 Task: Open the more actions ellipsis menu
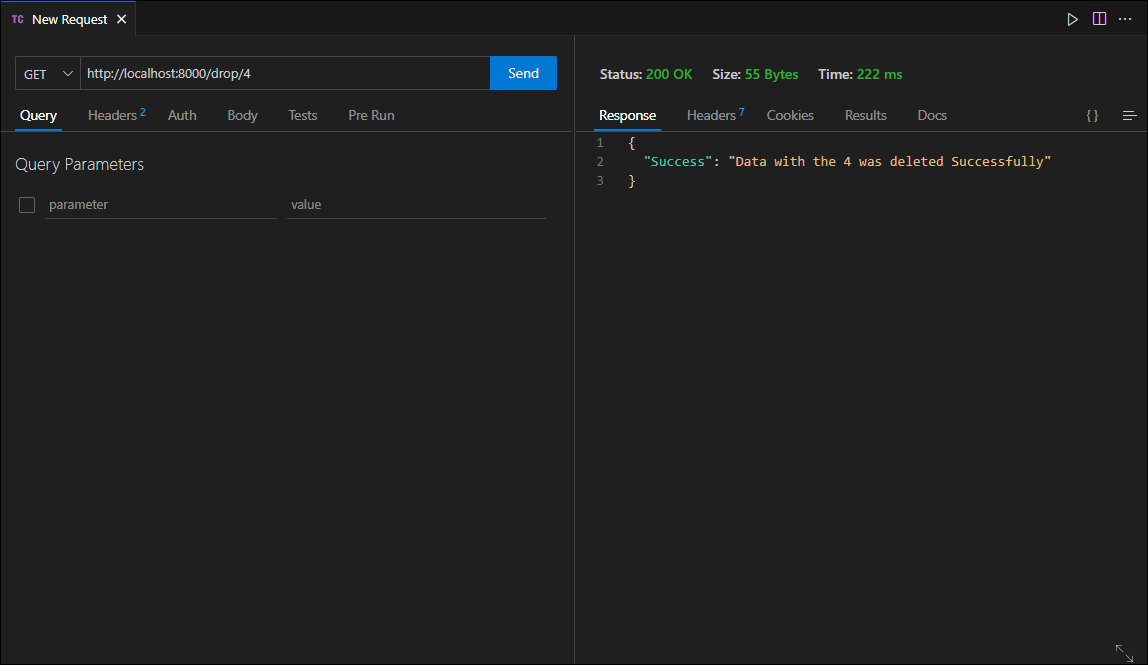1125,19
